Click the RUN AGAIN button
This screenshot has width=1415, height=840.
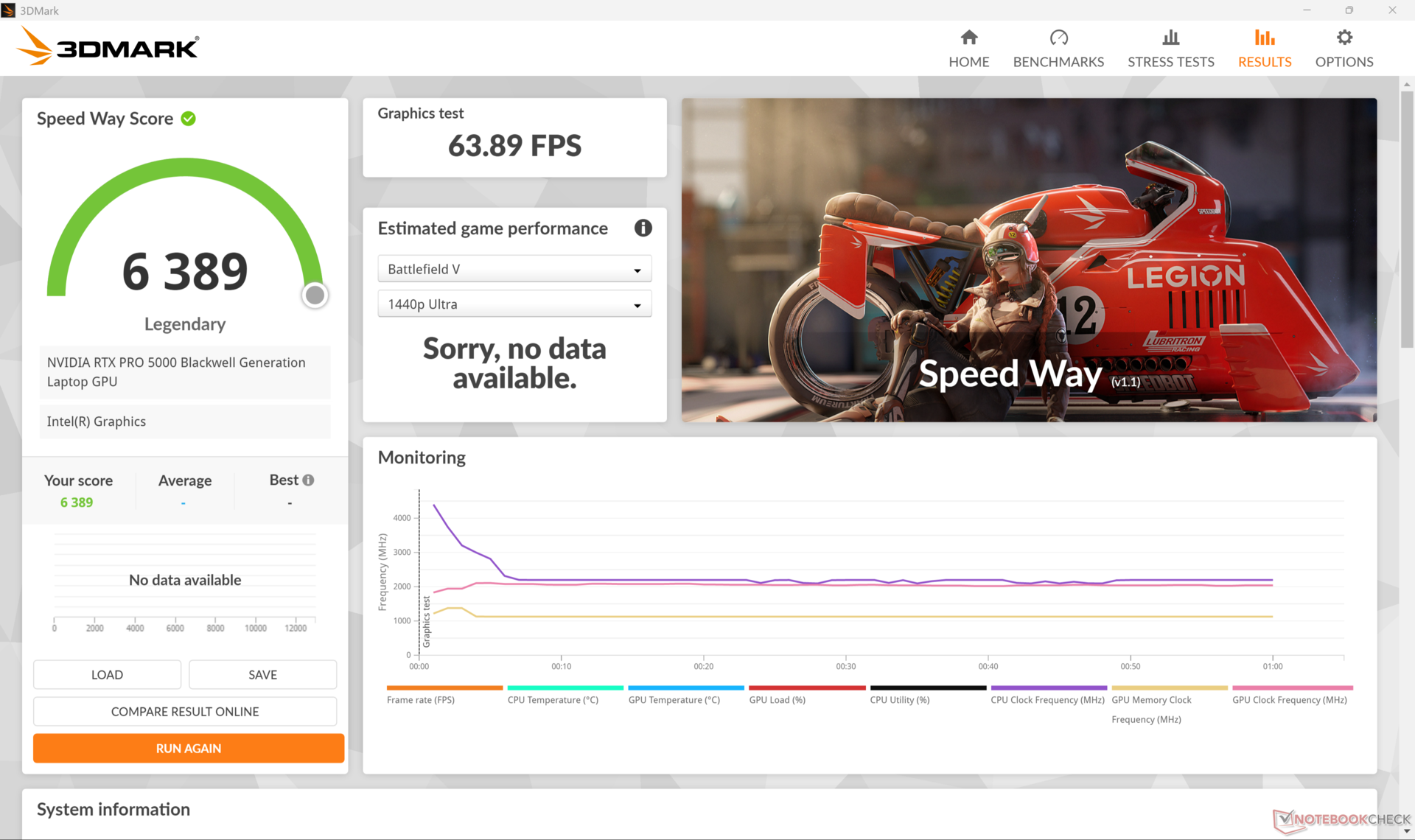pos(189,749)
